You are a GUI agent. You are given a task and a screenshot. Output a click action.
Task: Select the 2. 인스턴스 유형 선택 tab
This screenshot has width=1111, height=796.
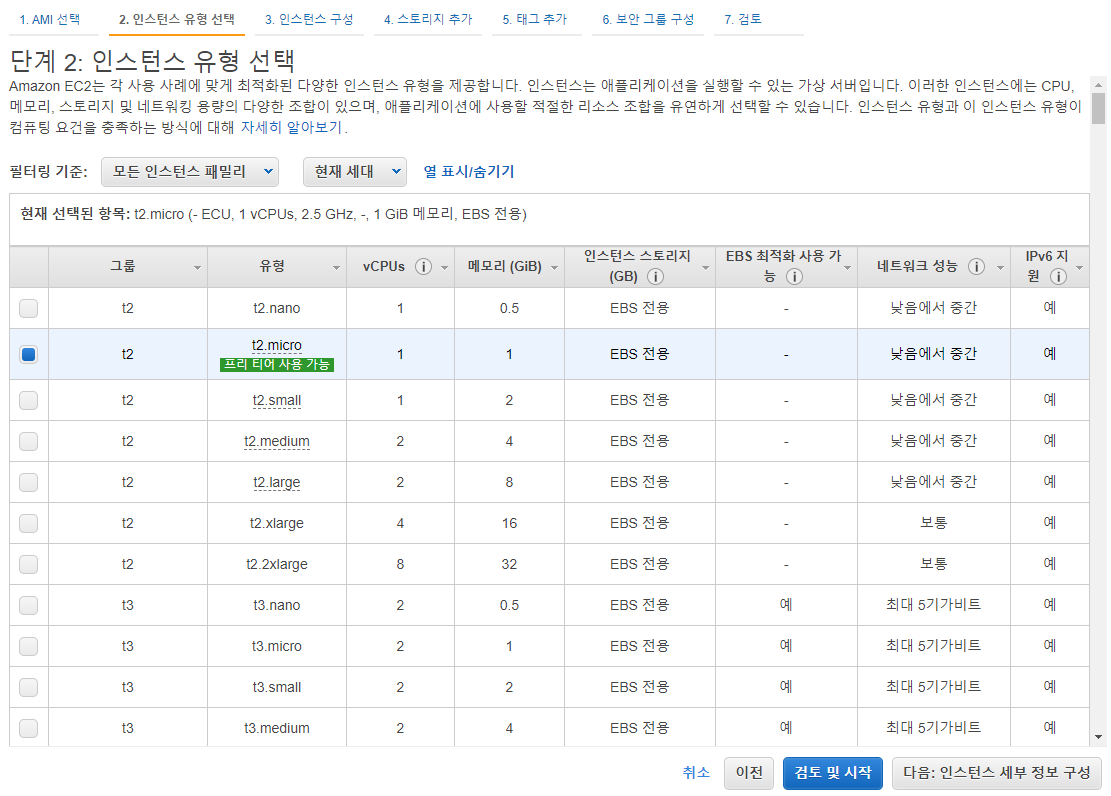pyautogui.click(x=176, y=20)
